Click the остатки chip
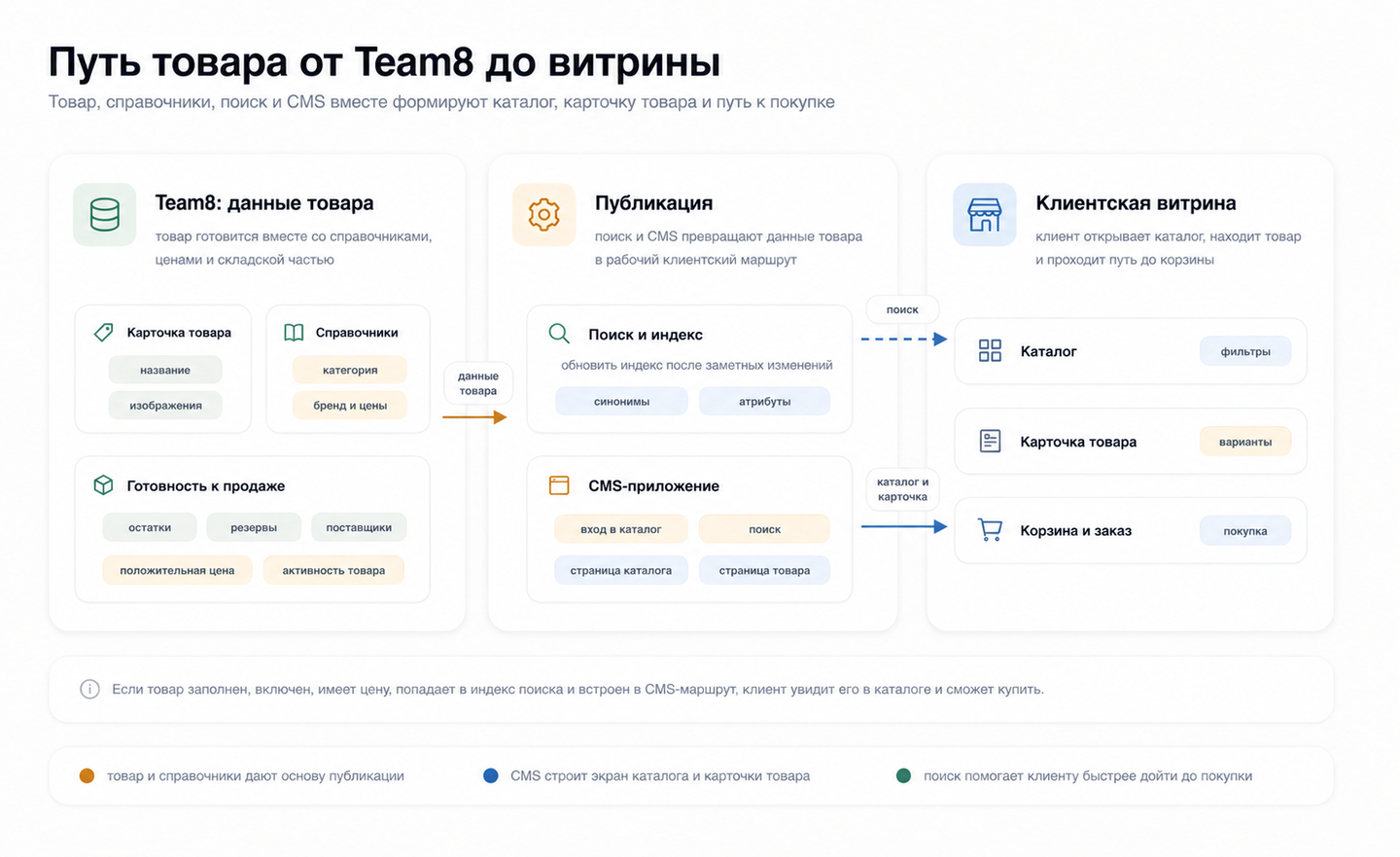 click(150, 527)
